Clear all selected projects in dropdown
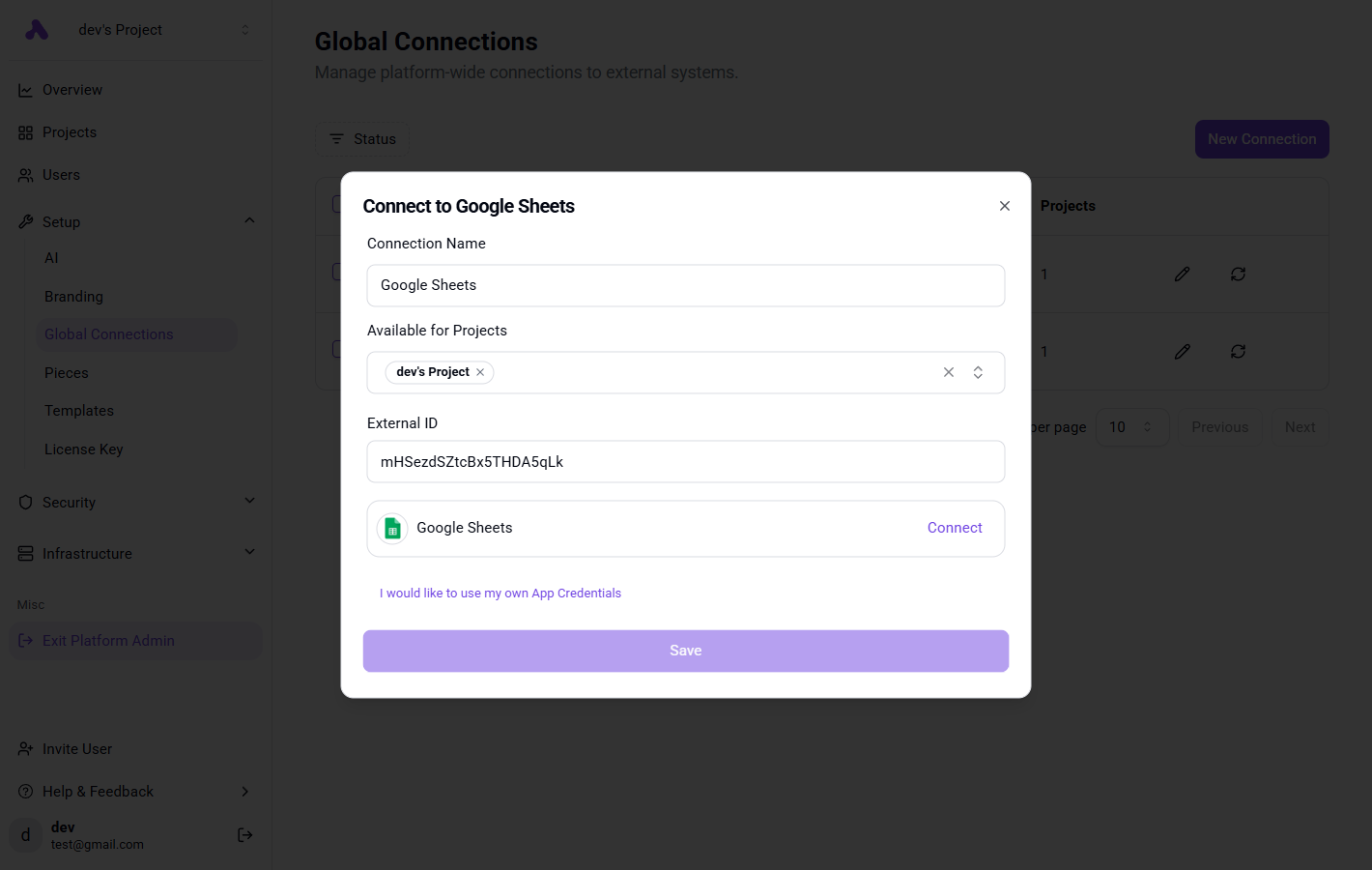1372x870 pixels. point(948,372)
